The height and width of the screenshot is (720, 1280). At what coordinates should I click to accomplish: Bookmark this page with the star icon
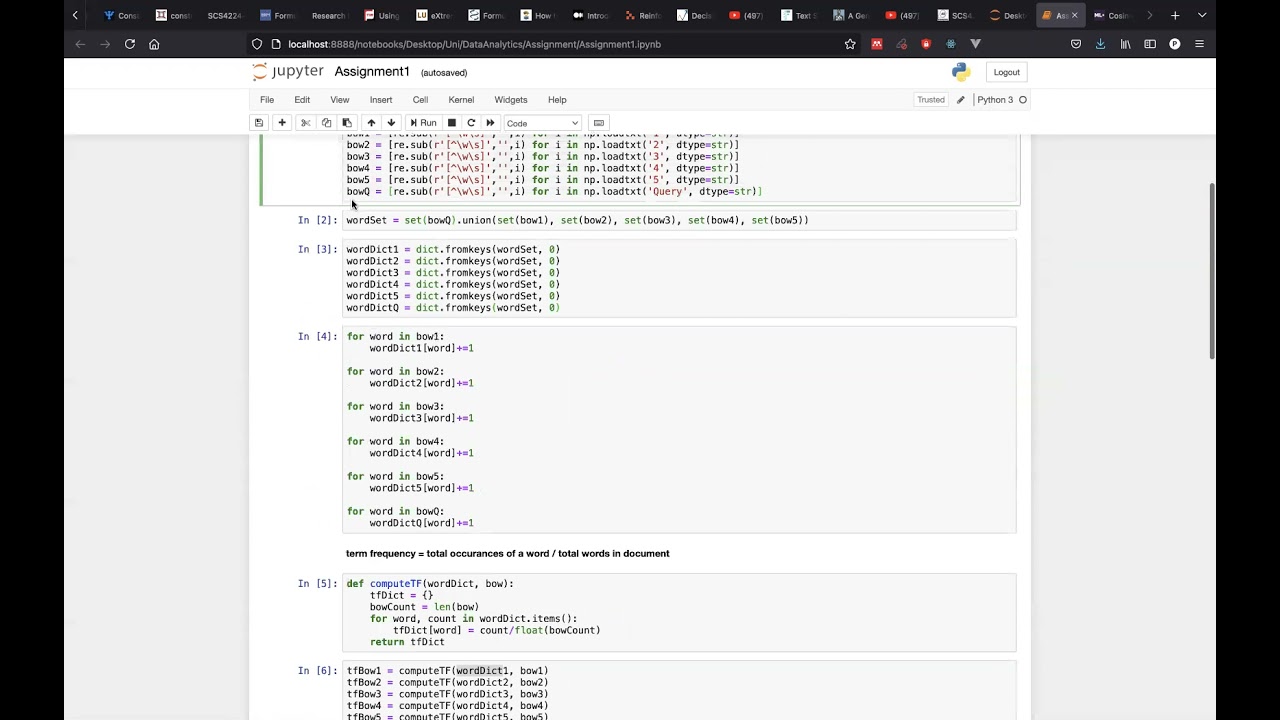(x=850, y=44)
